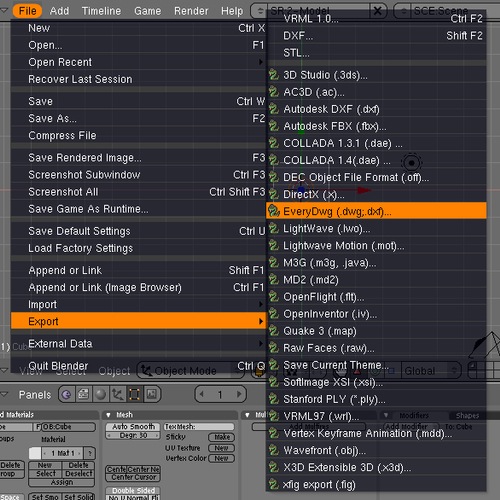This screenshot has height=500, width=500.
Task: Open the Help menu
Action: (232, 11)
